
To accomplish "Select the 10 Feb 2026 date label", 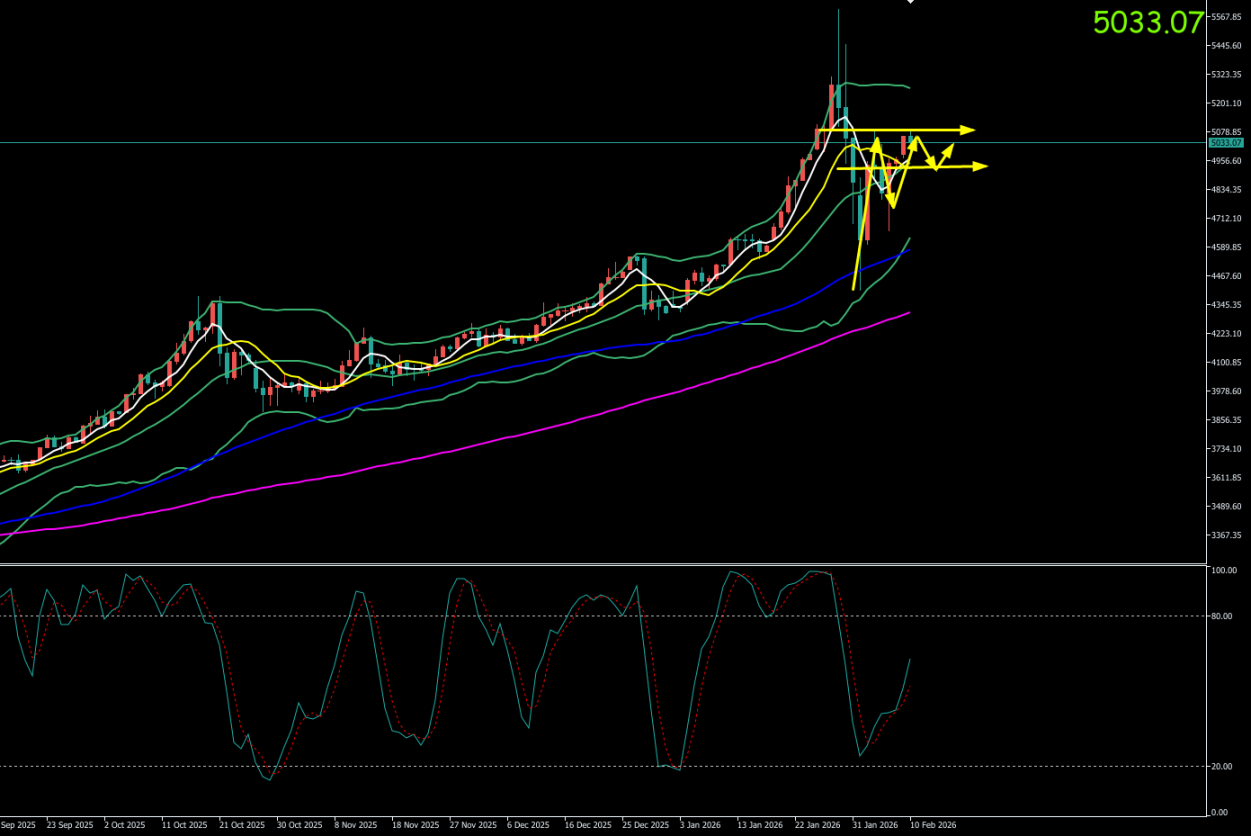I will click(933, 826).
